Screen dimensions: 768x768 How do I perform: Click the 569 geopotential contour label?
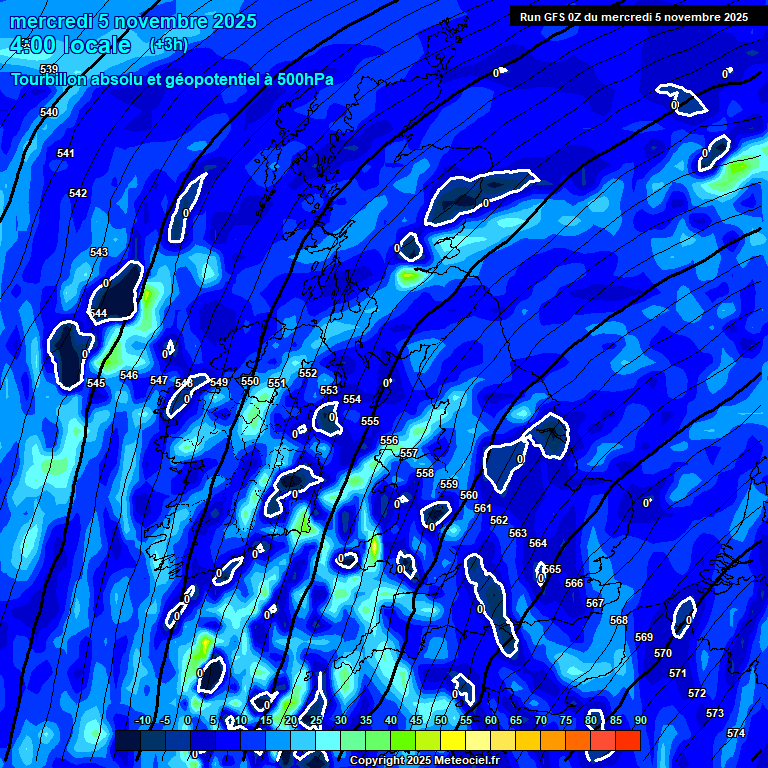click(644, 638)
